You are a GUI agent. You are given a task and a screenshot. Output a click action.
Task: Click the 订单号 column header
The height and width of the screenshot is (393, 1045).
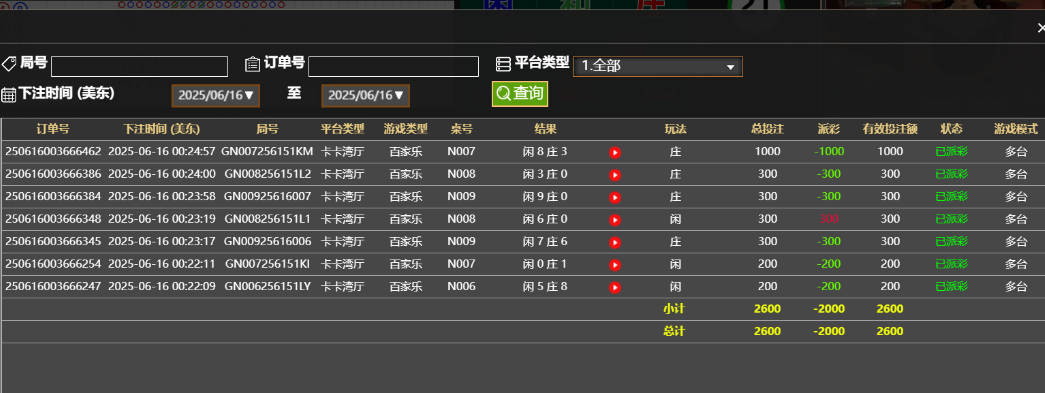pyautogui.click(x=53, y=129)
